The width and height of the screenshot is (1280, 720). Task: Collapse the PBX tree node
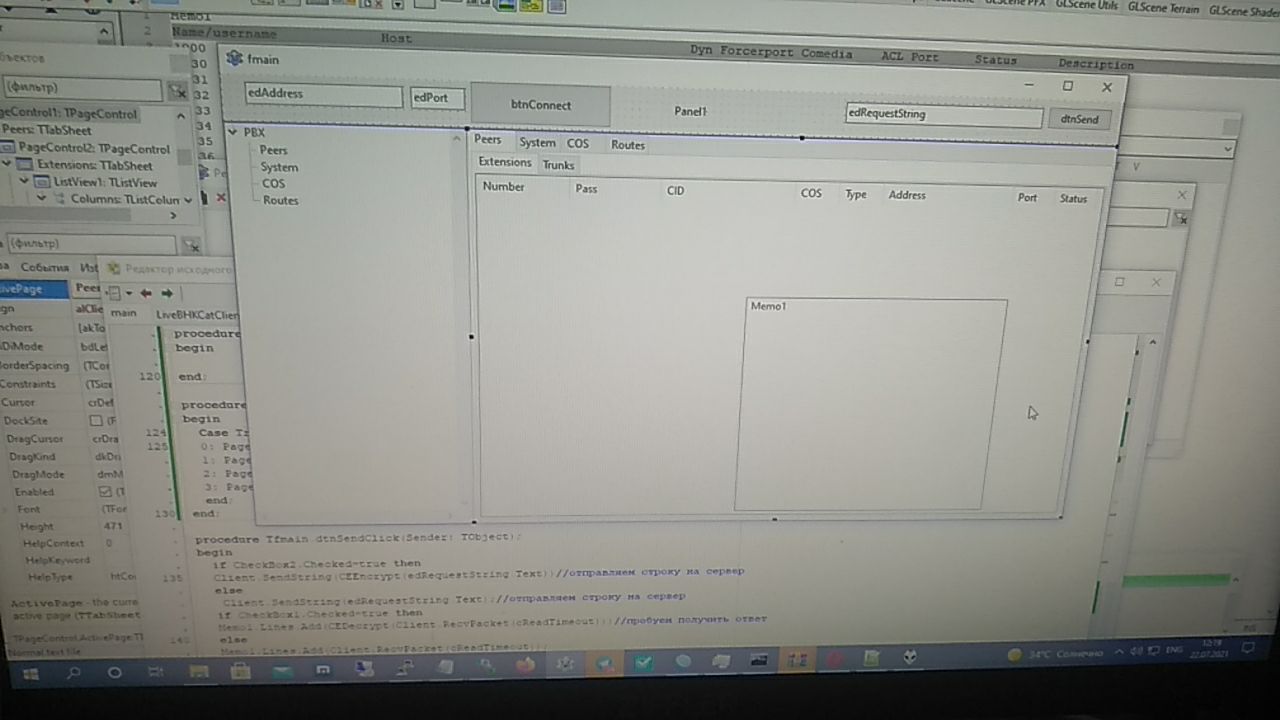click(232, 132)
